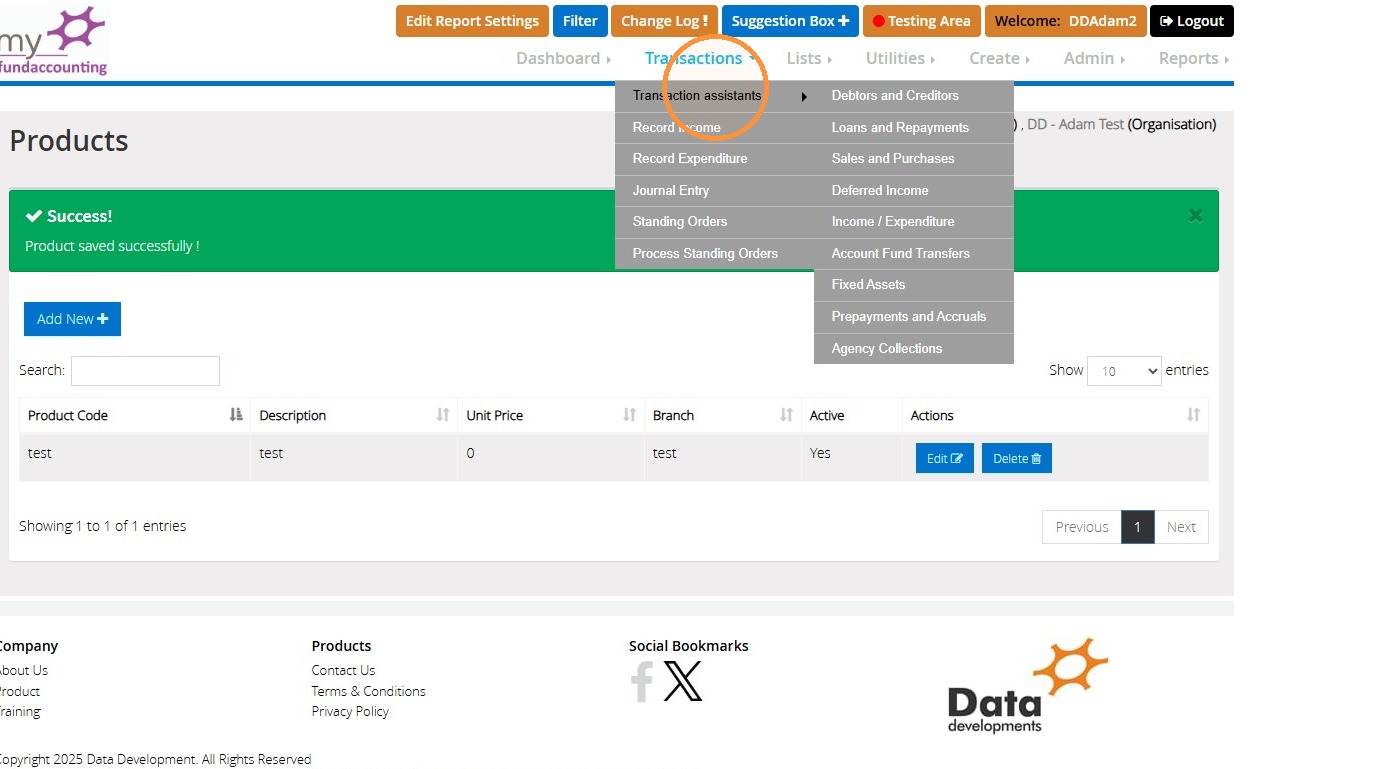Image resolution: width=1377 pixels, height=769 pixels.
Task: Choose Agency Collections assistant
Action: tap(914, 348)
